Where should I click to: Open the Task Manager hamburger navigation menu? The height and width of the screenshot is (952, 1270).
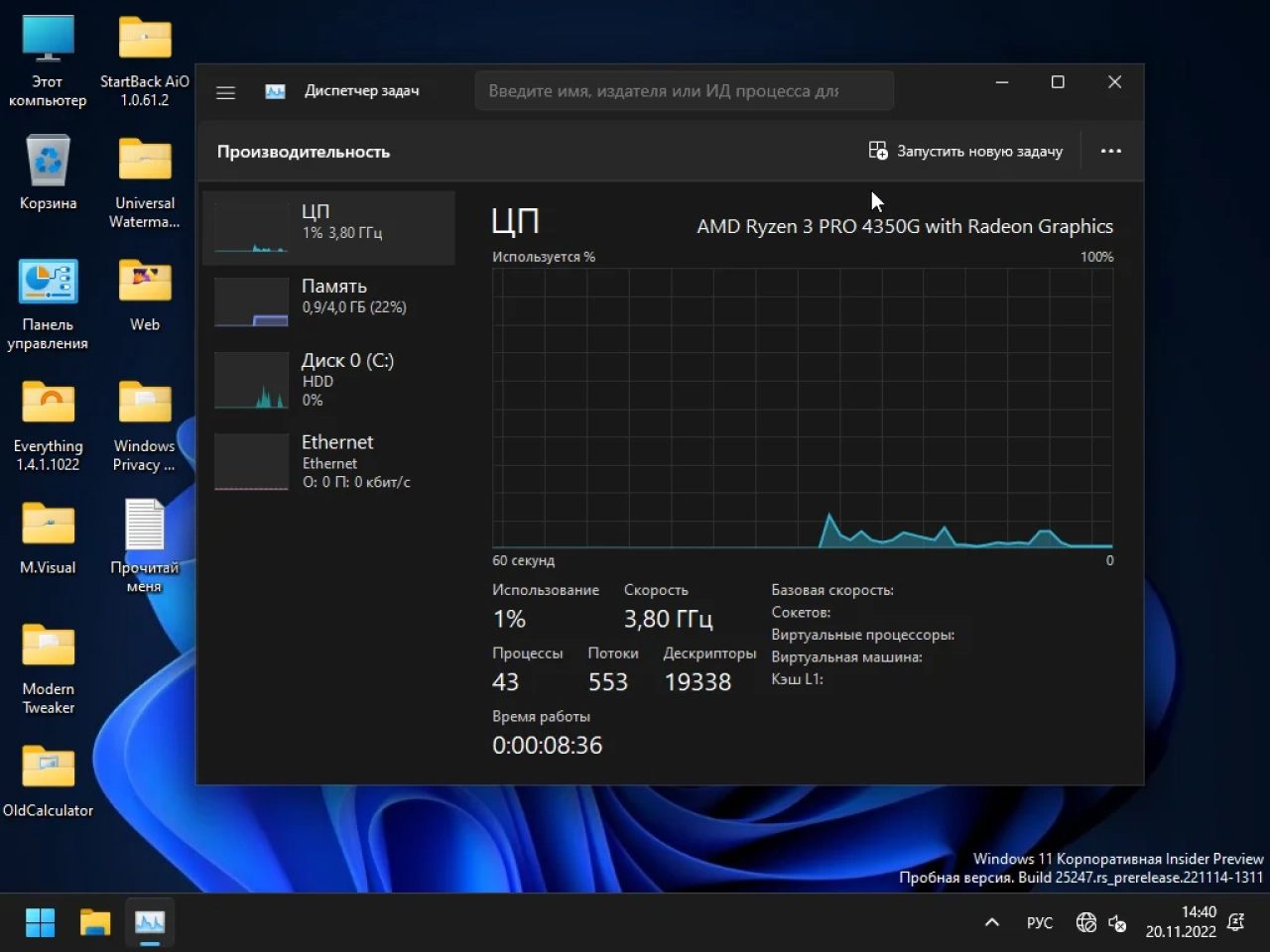pyautogui.click(x=225, y=91)
